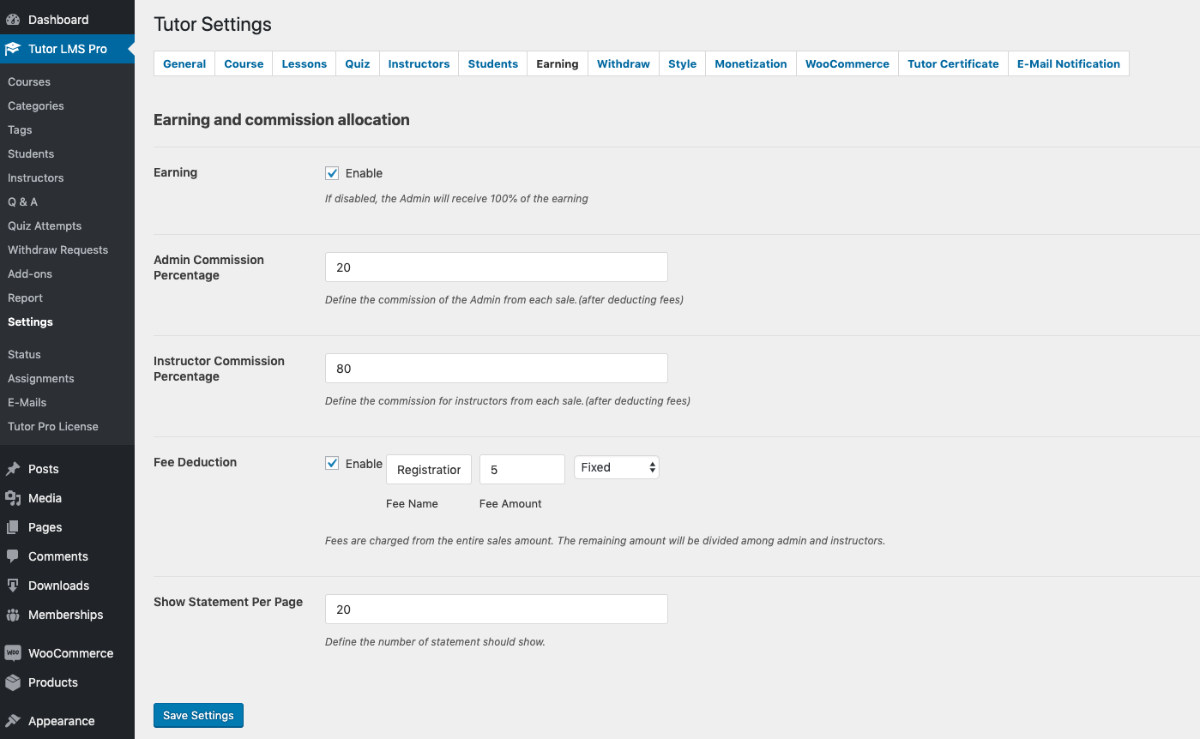Click the Show Statement Per Page field
Screen dimensions: 1200x739
[x=496, y=609]
